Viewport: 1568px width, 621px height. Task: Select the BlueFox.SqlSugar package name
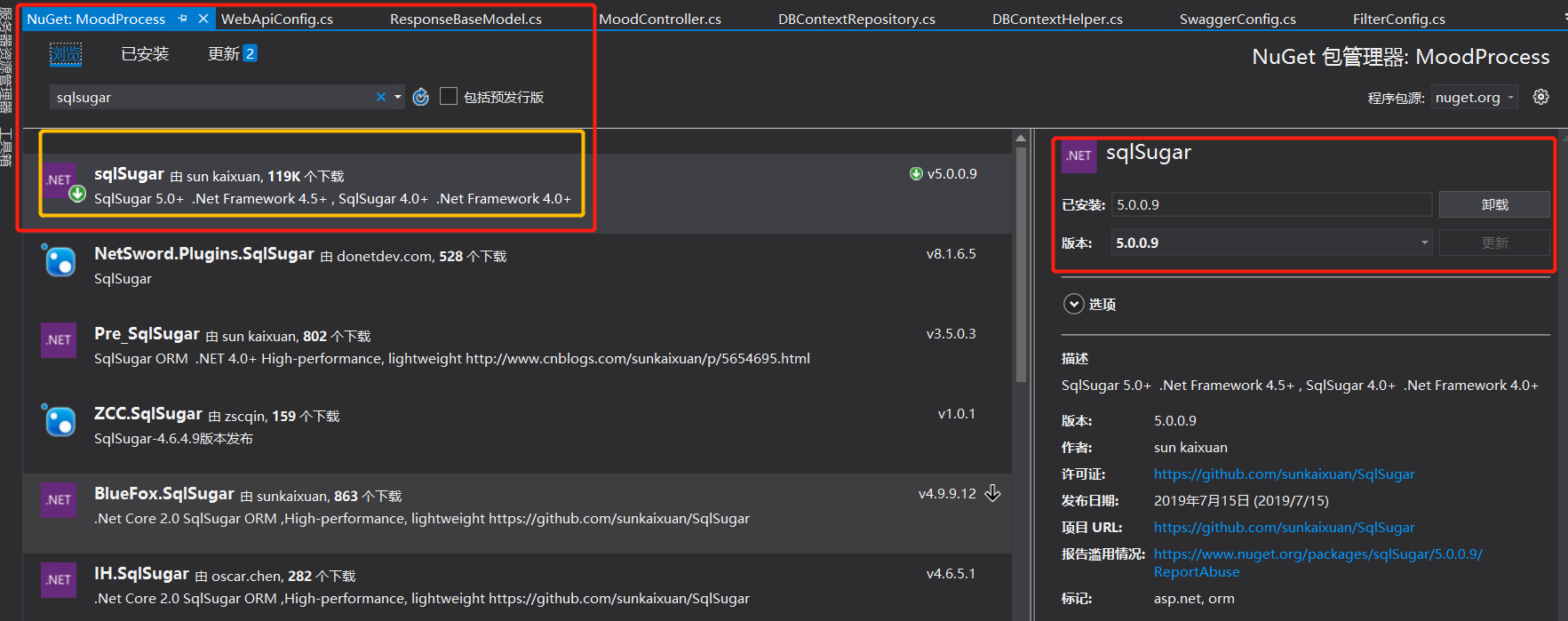[x=164, y=494]
